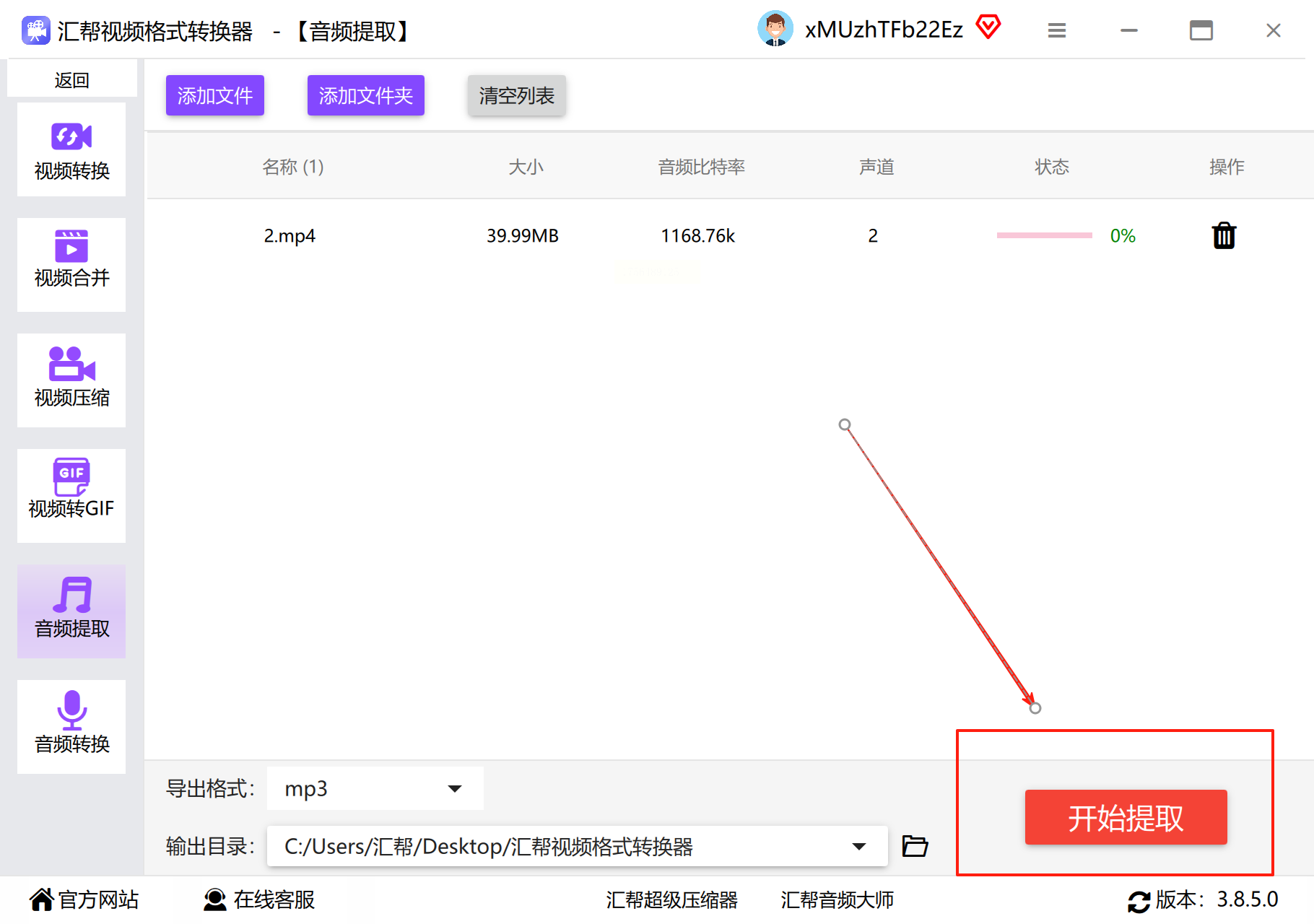Click the 返回 back tab
The height and width of the screenshot is (924, 1314).
71,79
